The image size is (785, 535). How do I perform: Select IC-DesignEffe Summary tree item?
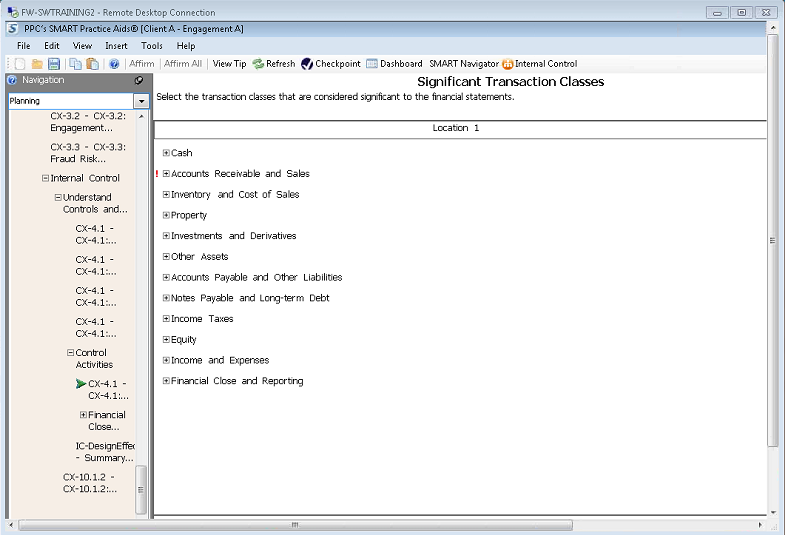(104, 452)
